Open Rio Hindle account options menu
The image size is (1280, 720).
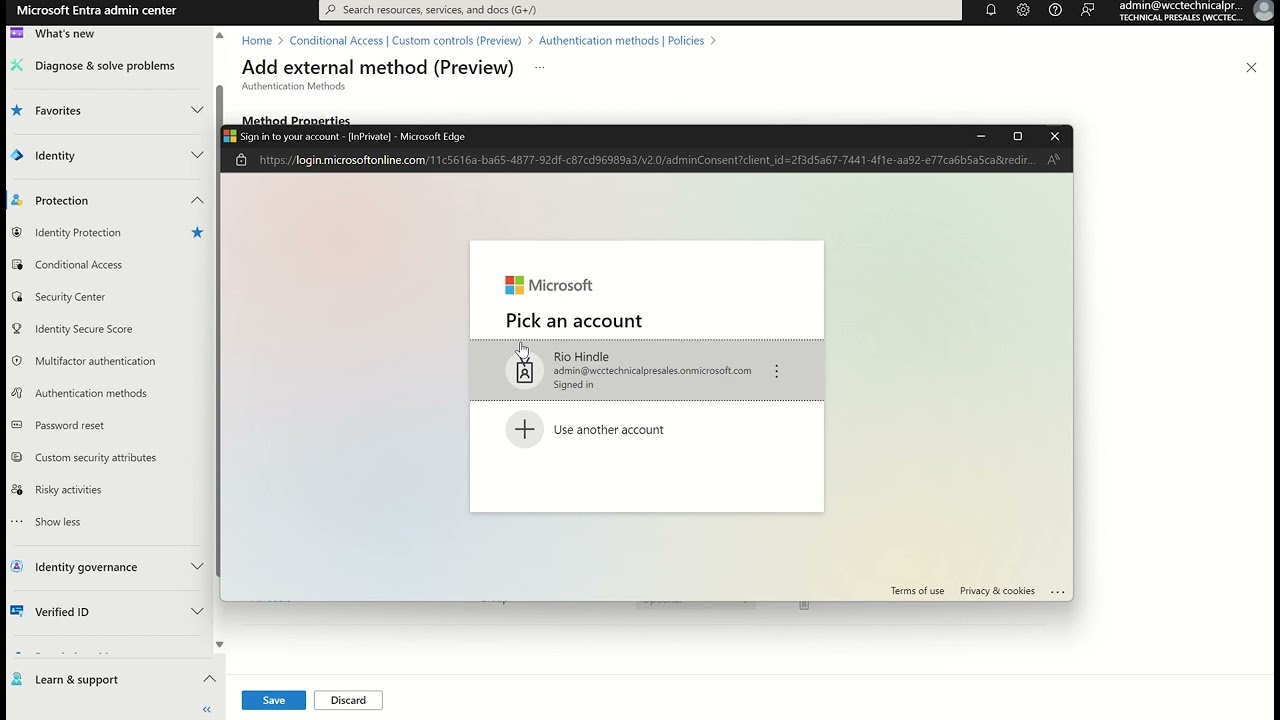pos(776,371)
